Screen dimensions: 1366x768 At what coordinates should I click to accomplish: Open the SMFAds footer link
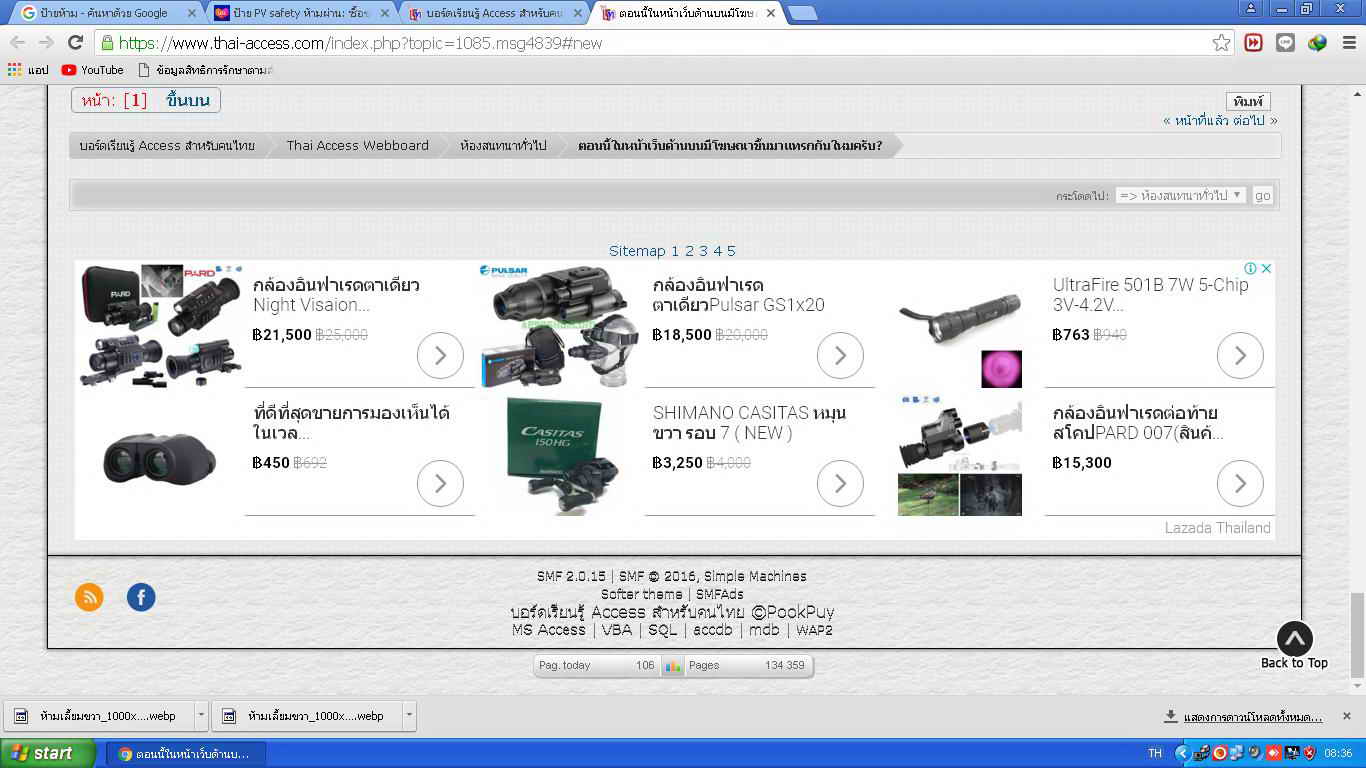(720, 594)
